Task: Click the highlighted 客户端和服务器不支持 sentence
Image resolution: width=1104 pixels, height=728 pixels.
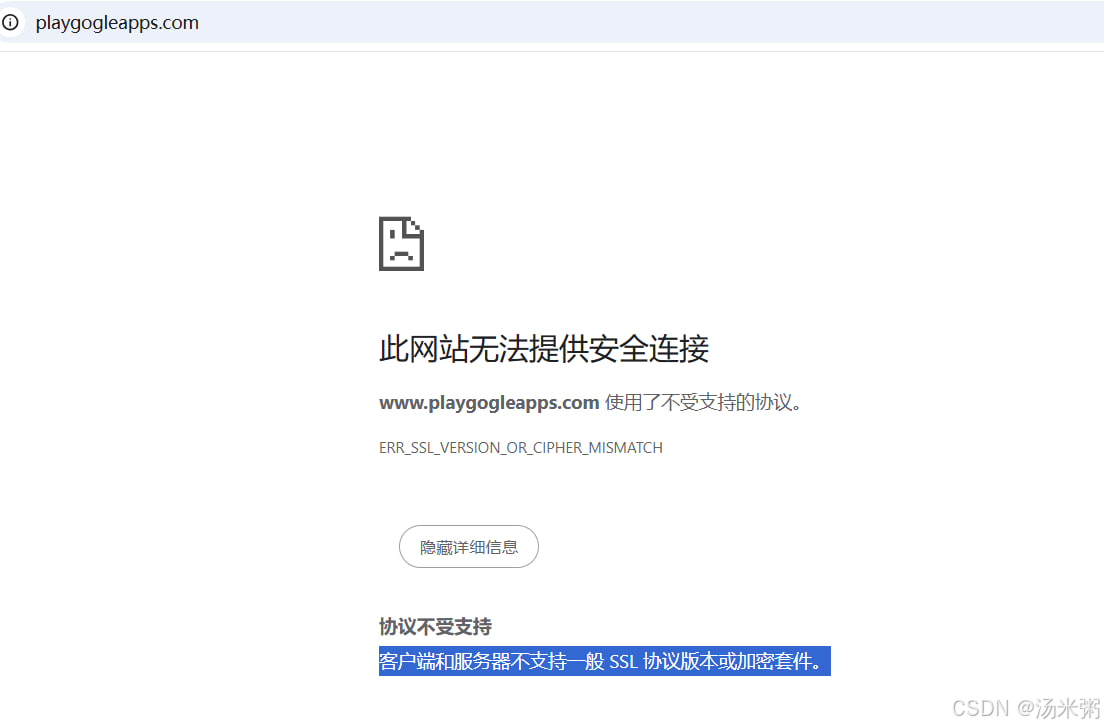Action: pos(604,661)
